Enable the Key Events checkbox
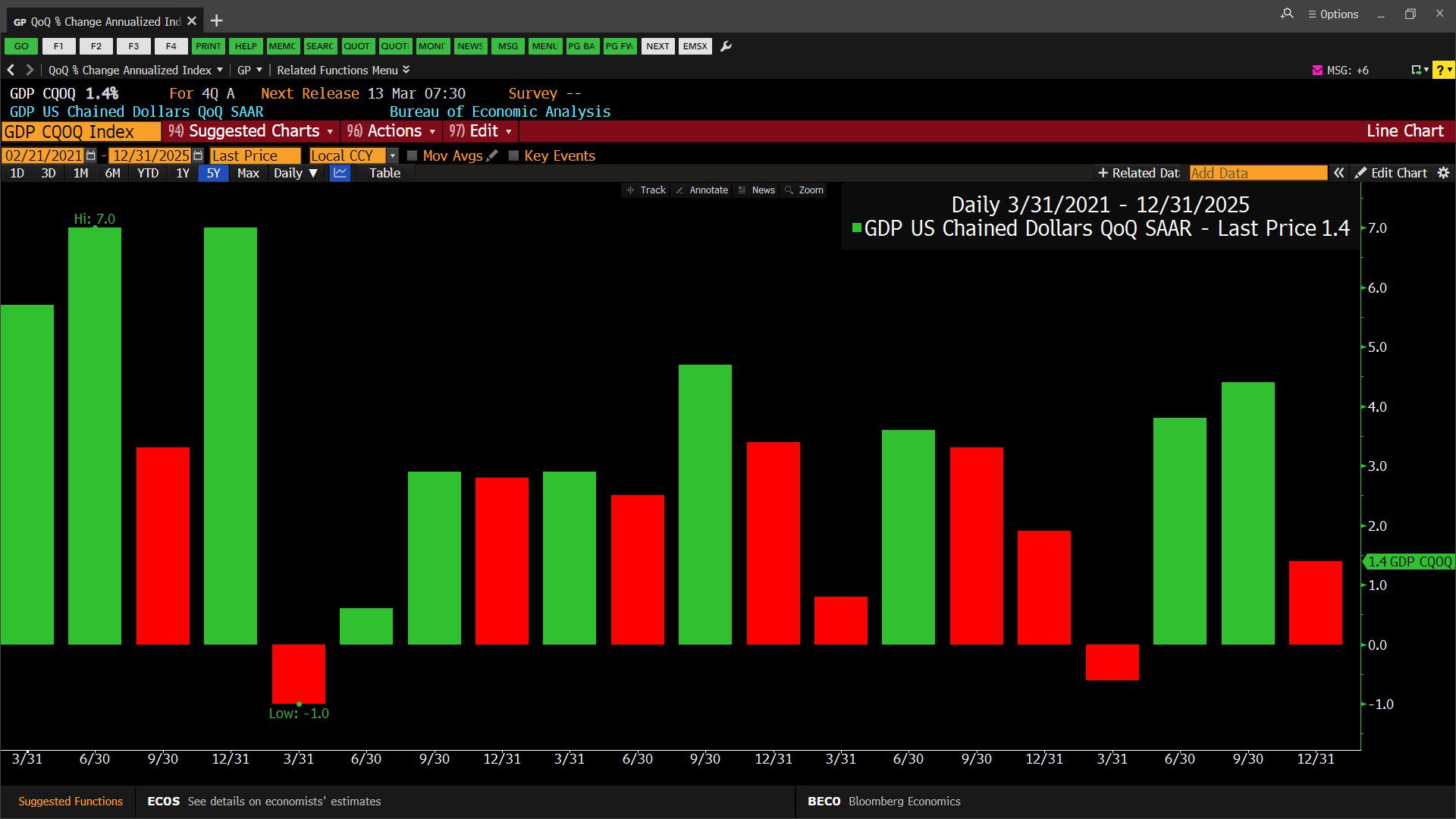Image resolution: width=1456 pixels, height=819 pixels. click(x=513, y=155)
